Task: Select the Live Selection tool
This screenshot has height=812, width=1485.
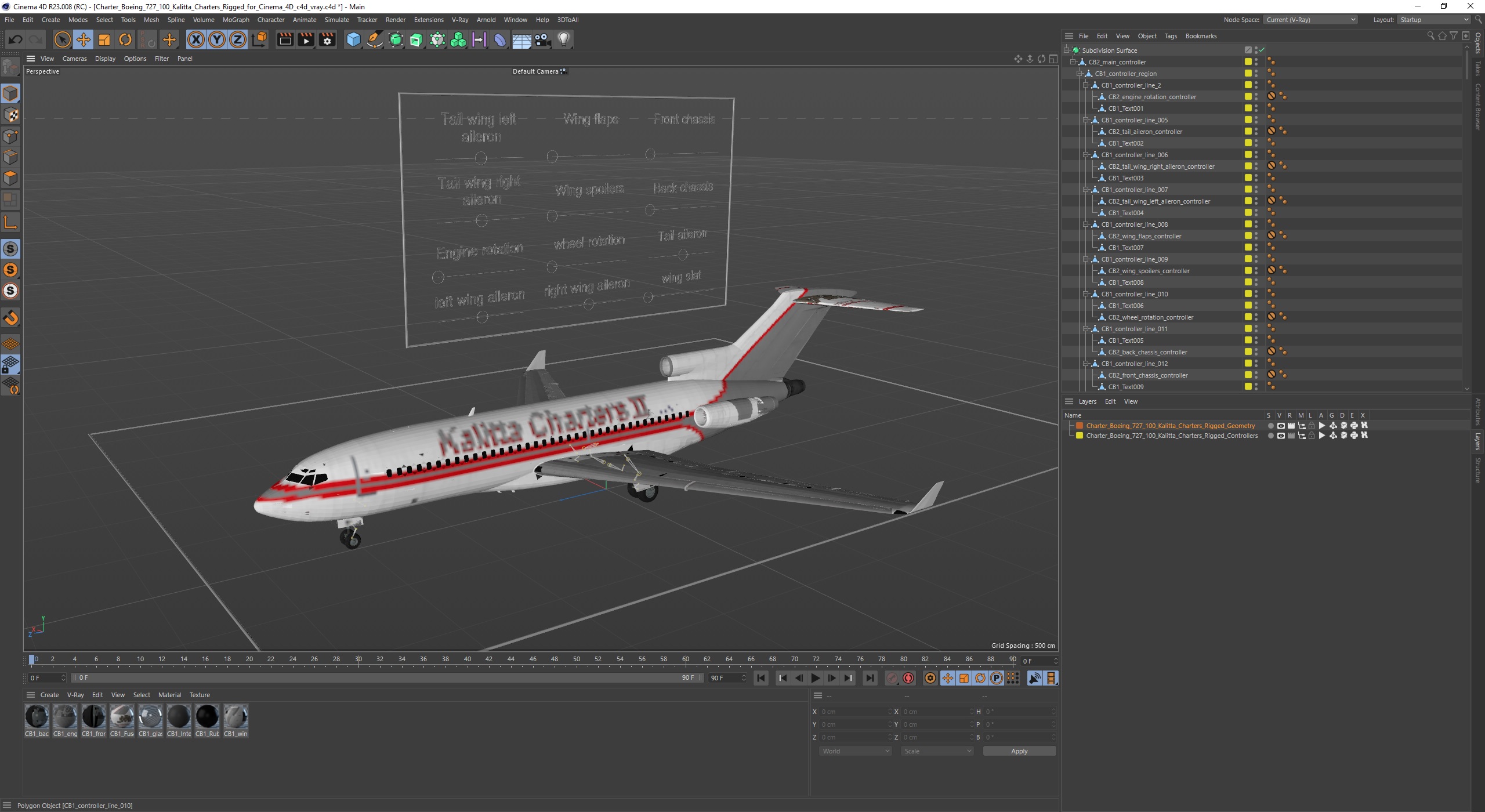Action: 62,39
